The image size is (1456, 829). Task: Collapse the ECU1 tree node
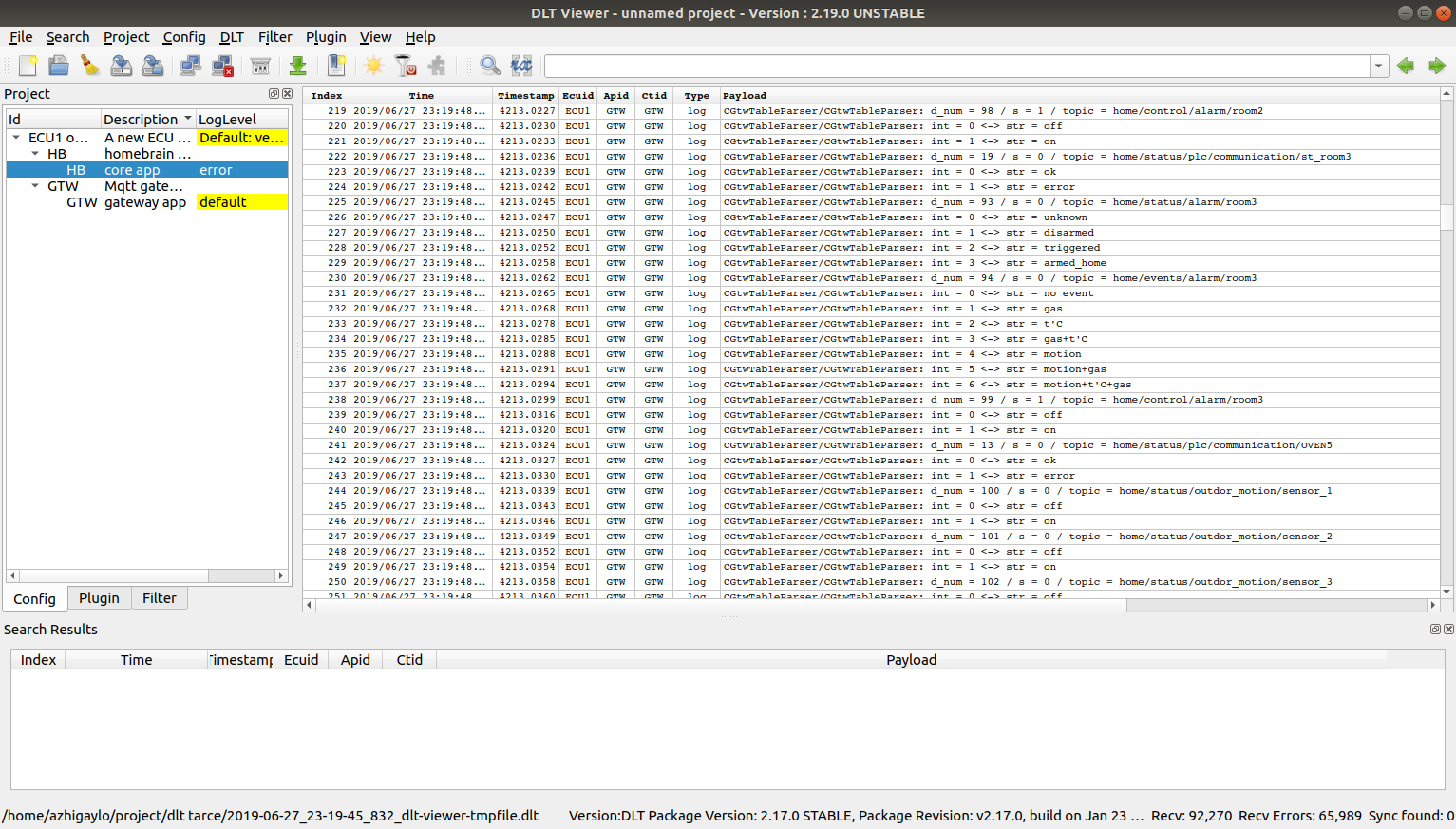pos(16,138)
